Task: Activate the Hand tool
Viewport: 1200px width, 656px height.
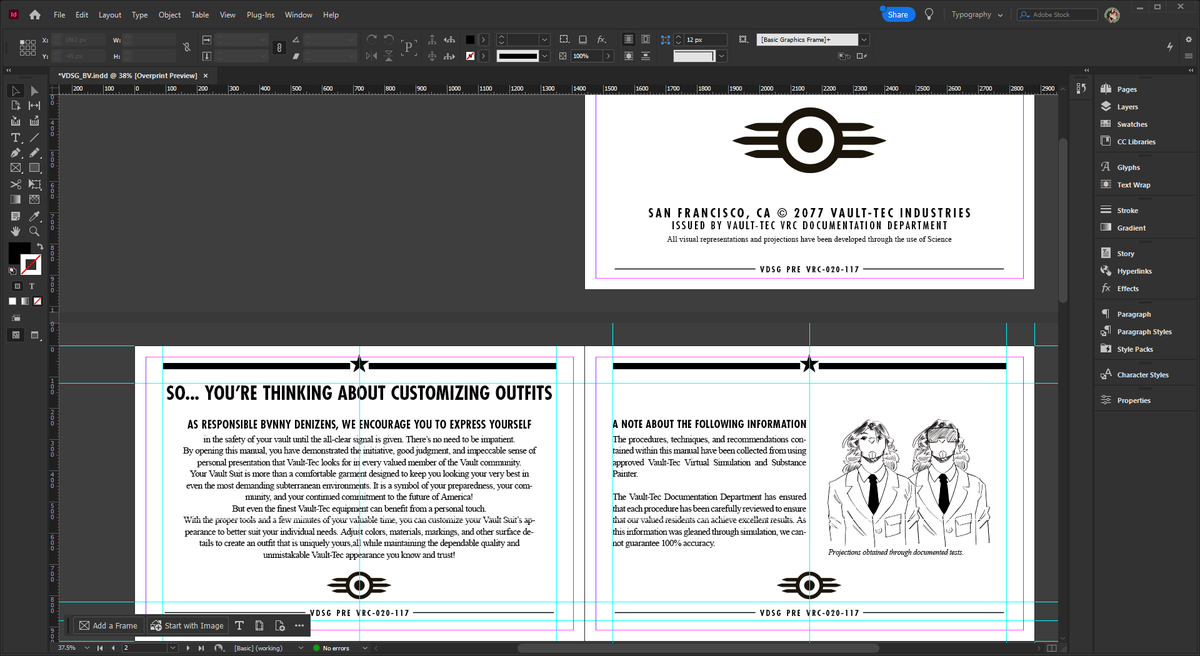Action: pyautogui.click(x=16, y=231)
